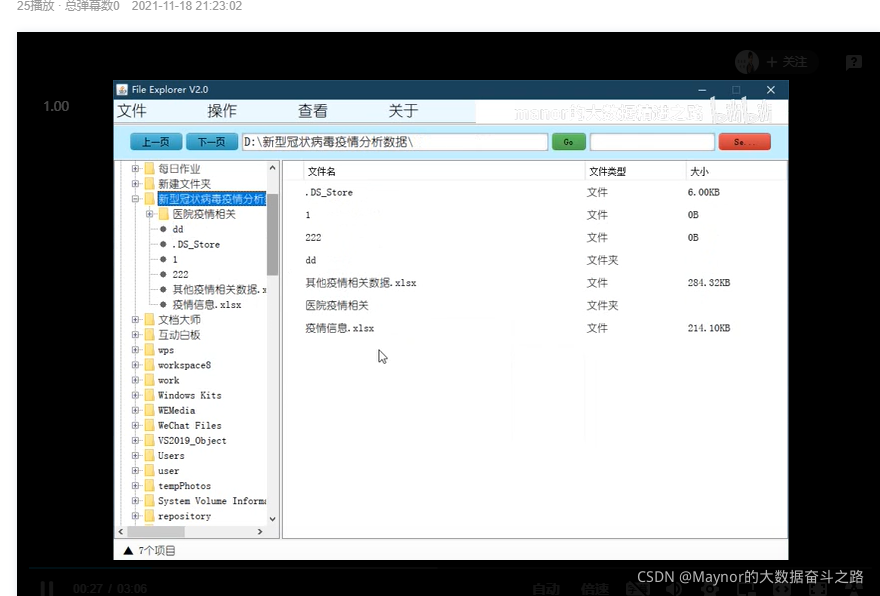Select 医院疫情相关 folder in file list
The image size is (880, 596).
(533, 305)
